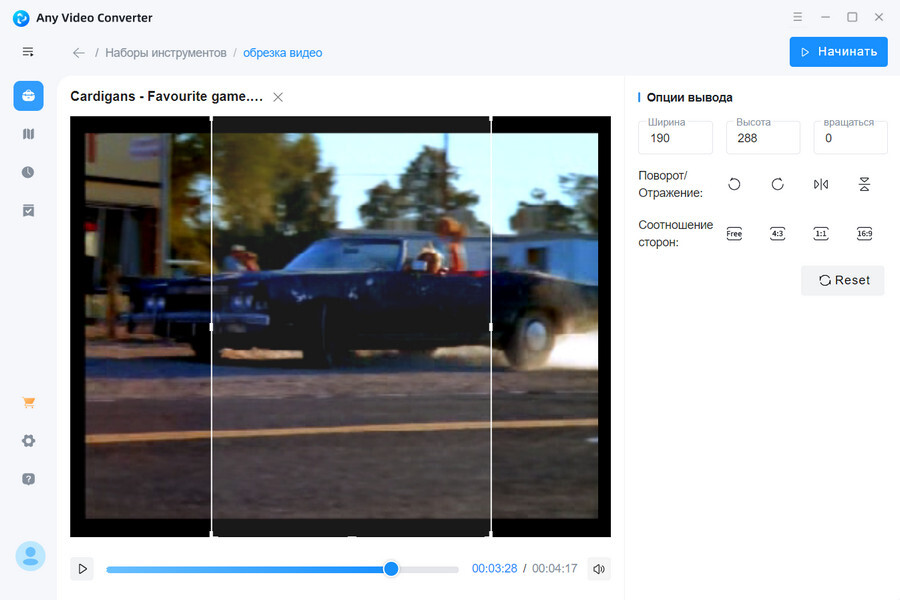Viewport: 900px width, 600px height.
Task: Open the Наборы инструментов breadcrumb
Action: pyautogui.click(x=166, y=53)
